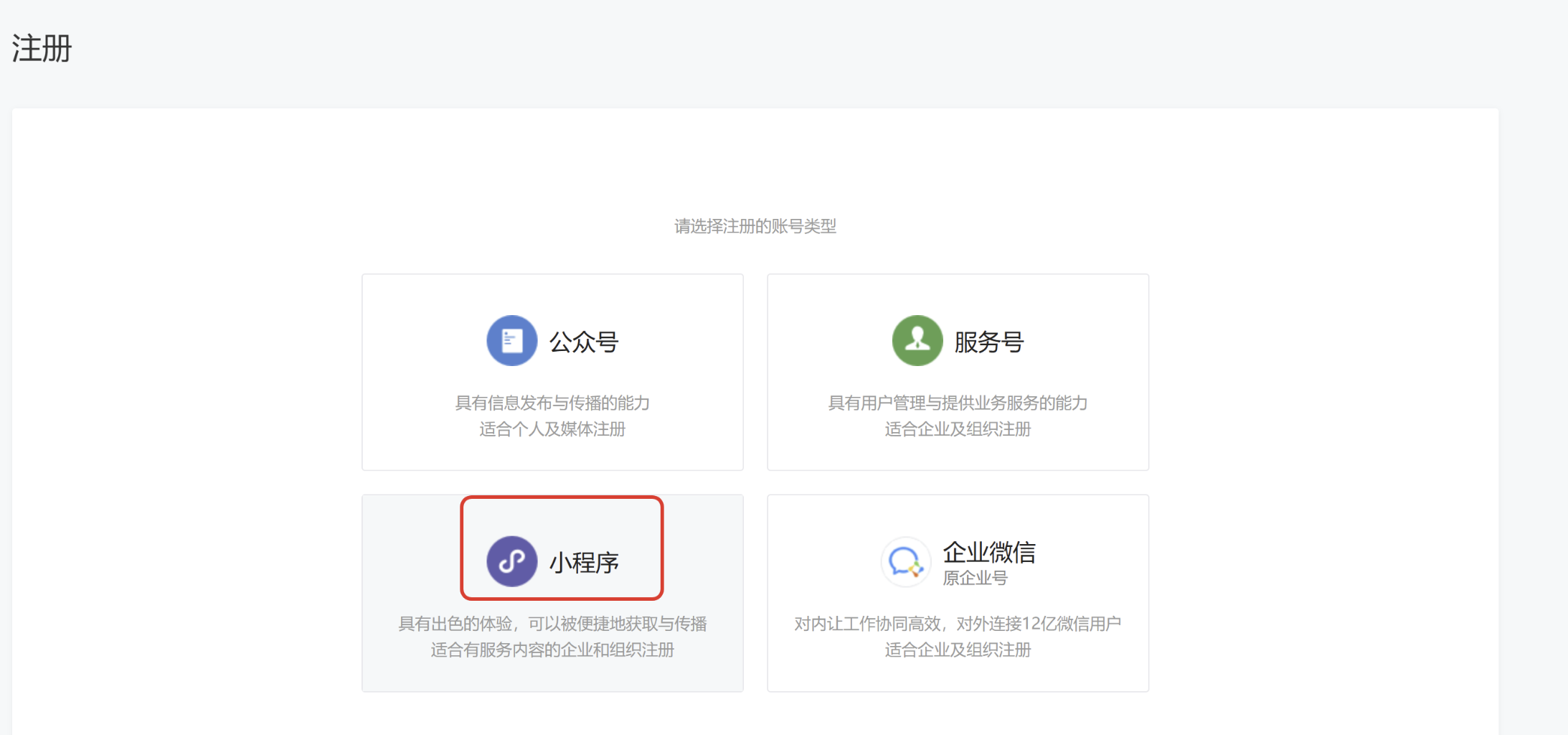
Task: Click the text 适合个人及媒体注册
Action: click(552, 429)
